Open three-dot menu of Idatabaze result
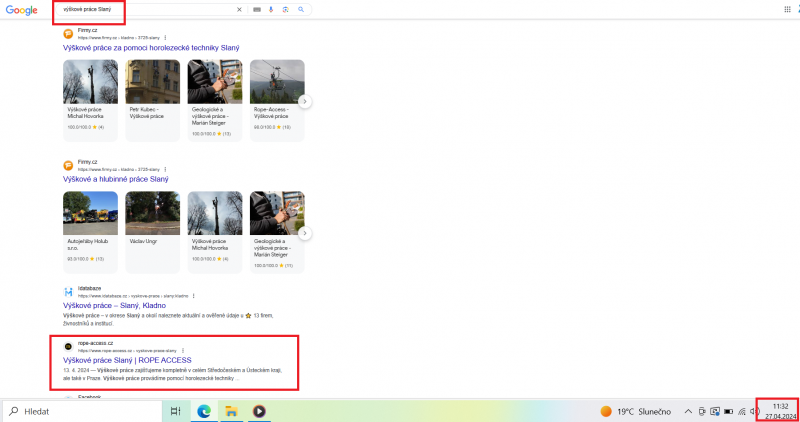The width and height of the screenshot is (800, 422). 193,296
